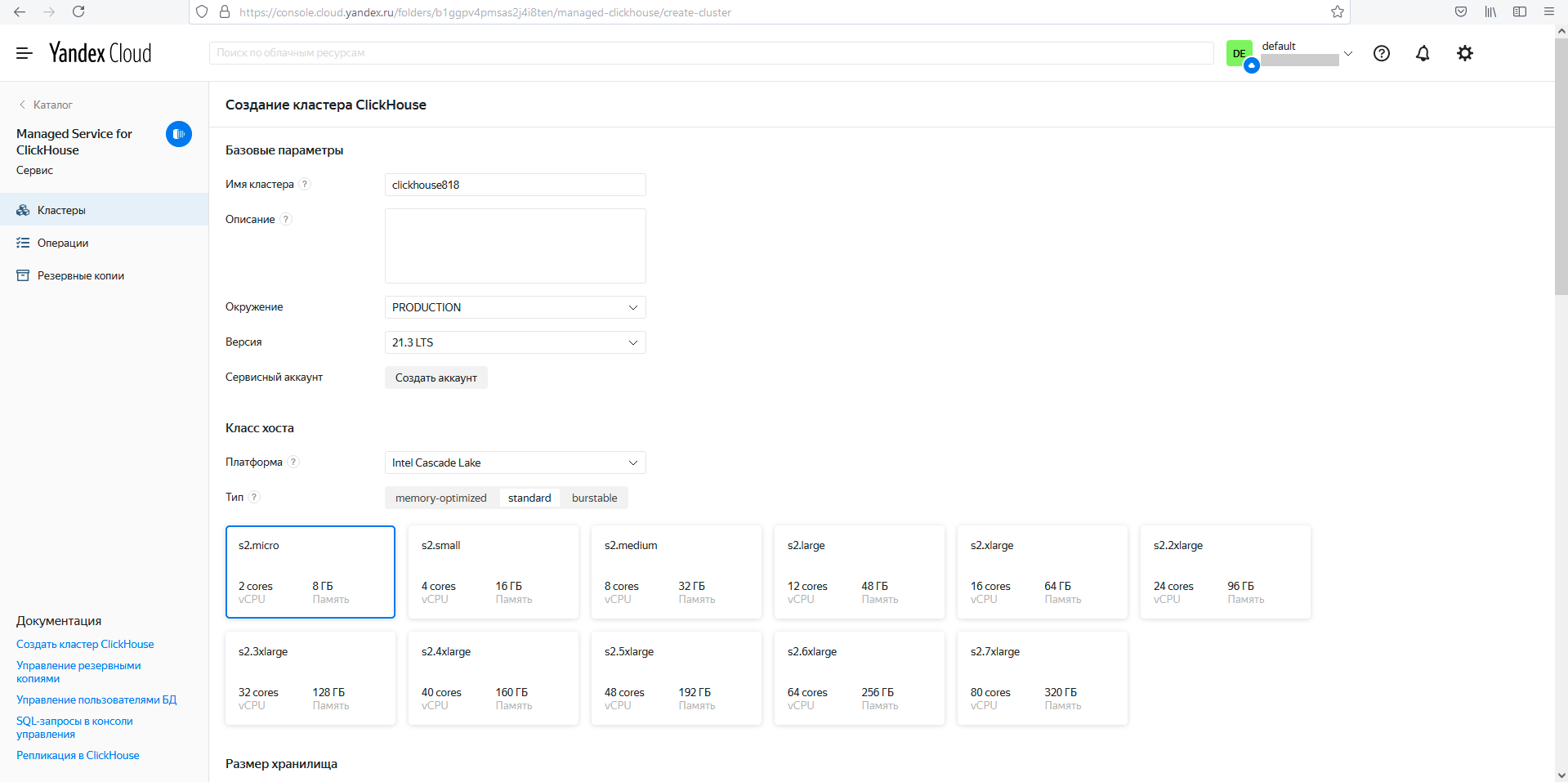Open notifications bell
Screen dimensions: 1568x782
coord(1423,53)
